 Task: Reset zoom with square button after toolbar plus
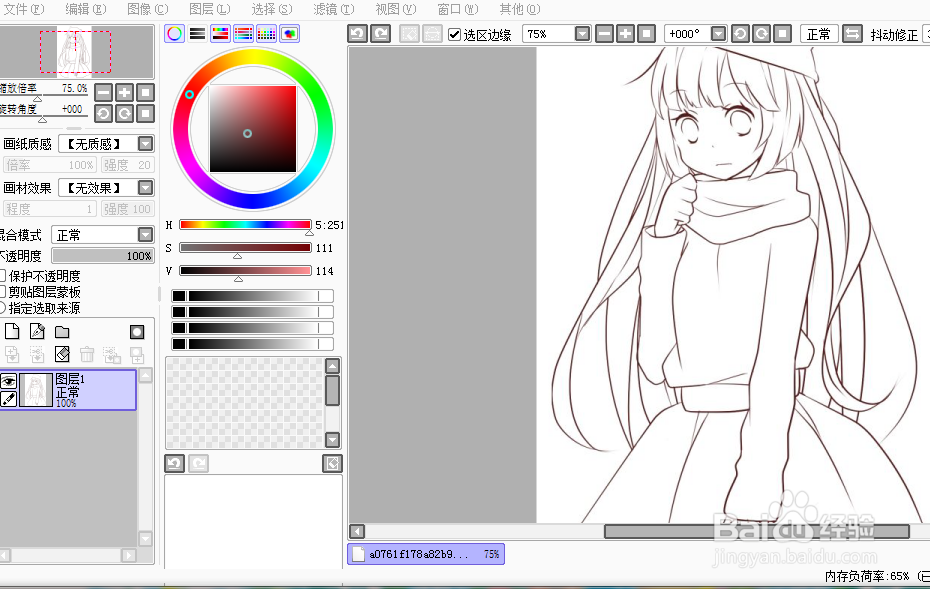(646, 34)
